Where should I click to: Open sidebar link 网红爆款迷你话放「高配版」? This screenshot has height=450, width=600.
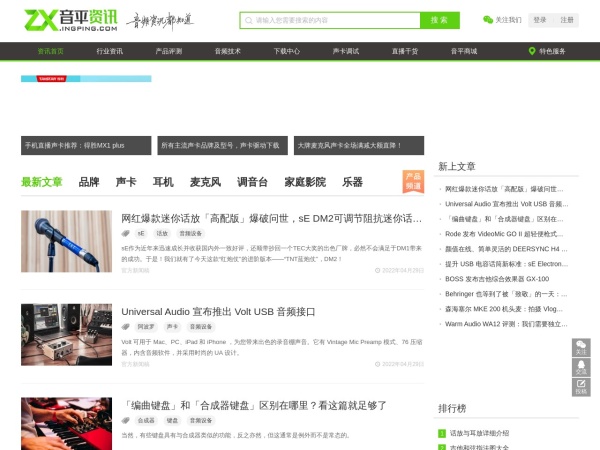click(504, 189)
